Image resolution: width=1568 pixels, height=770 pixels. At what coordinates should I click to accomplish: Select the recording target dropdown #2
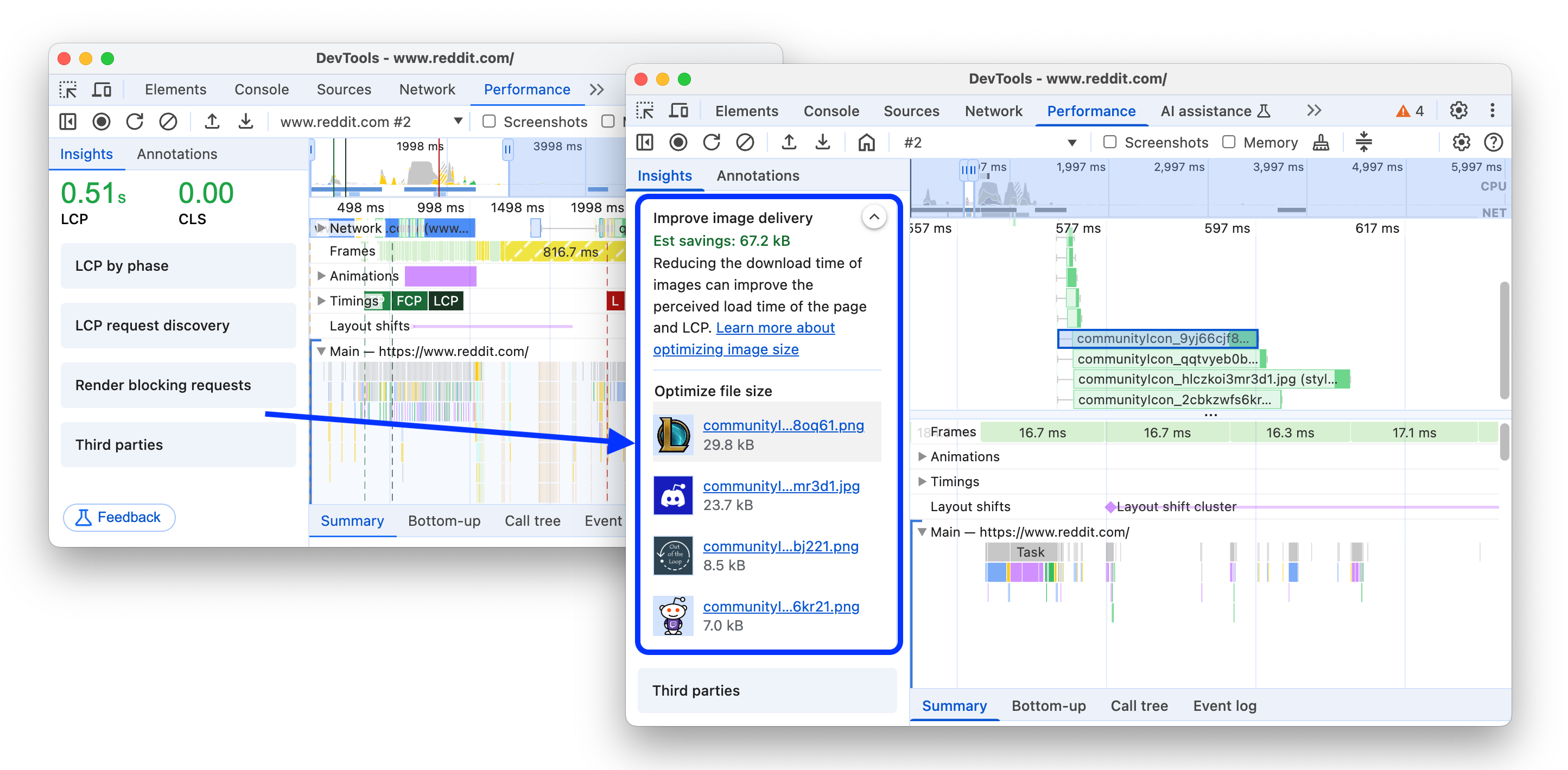point(987,142)
